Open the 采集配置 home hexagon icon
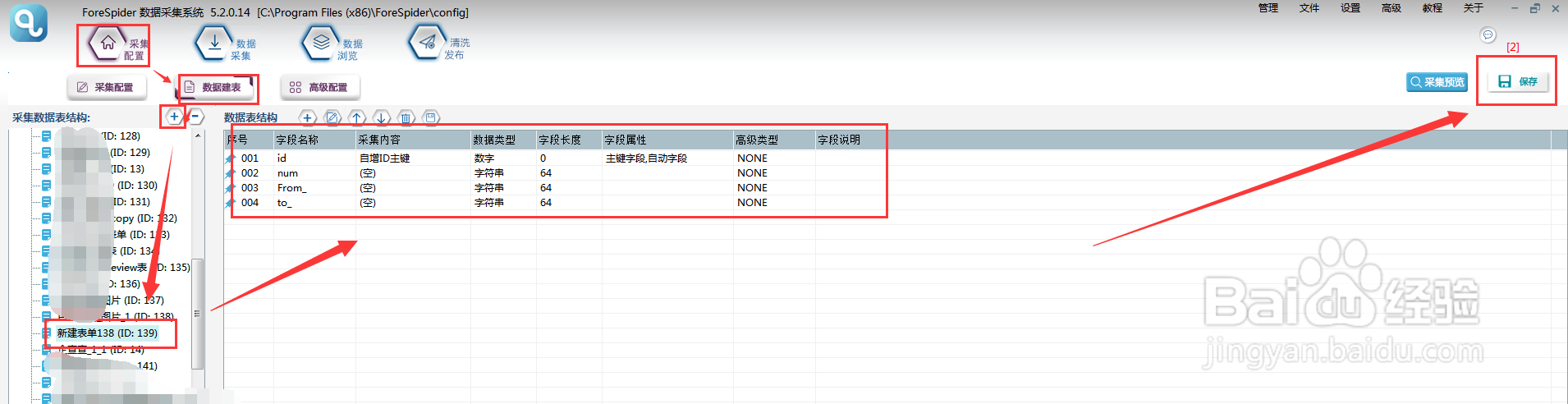The height and width of the screenshot is (404, 1568). point(108,44)
